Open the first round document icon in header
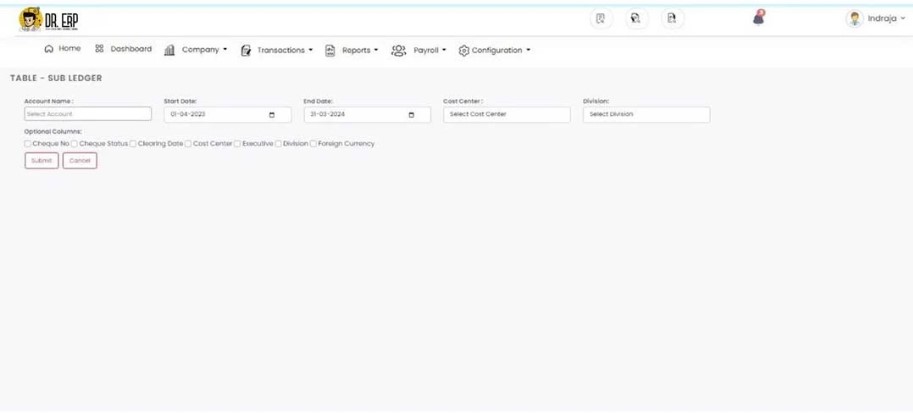 point(601,19)
